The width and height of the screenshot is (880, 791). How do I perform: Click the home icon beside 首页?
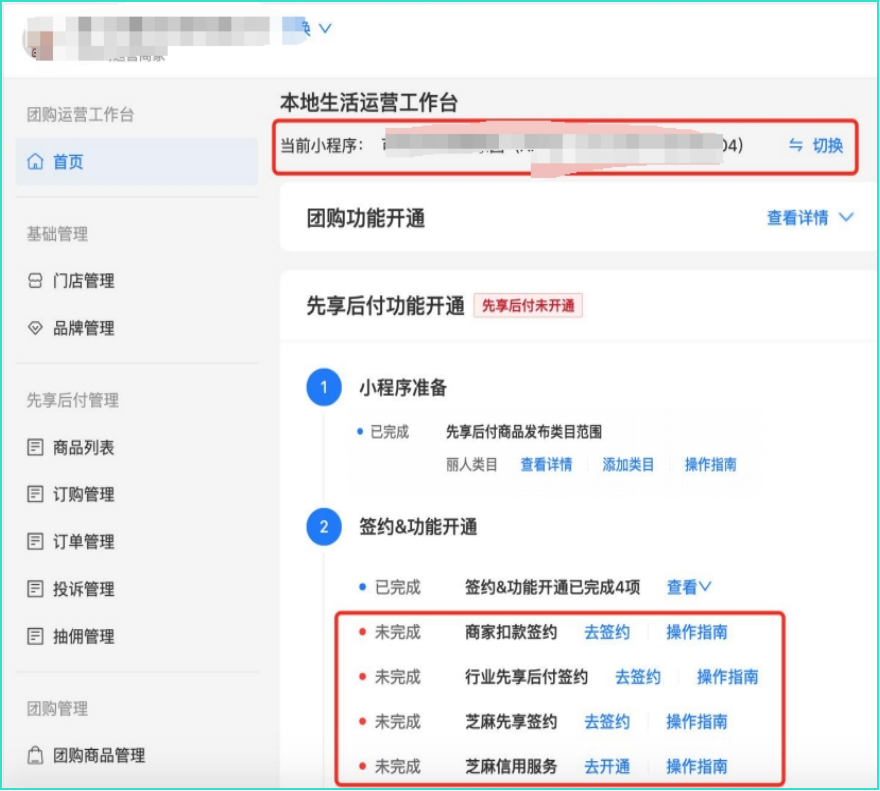pyautogui.click(x=36, y=162)
